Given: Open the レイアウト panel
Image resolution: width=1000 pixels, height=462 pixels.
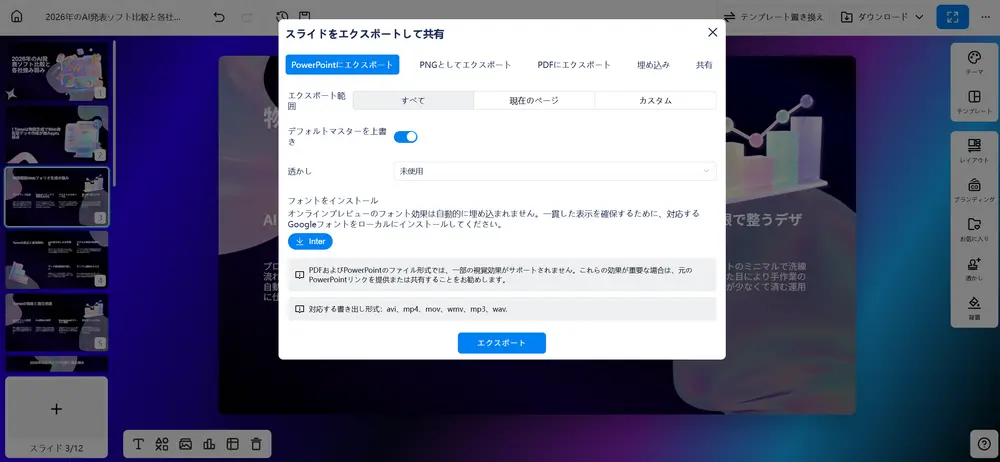Looking at the screenshot, I should 974,151.
